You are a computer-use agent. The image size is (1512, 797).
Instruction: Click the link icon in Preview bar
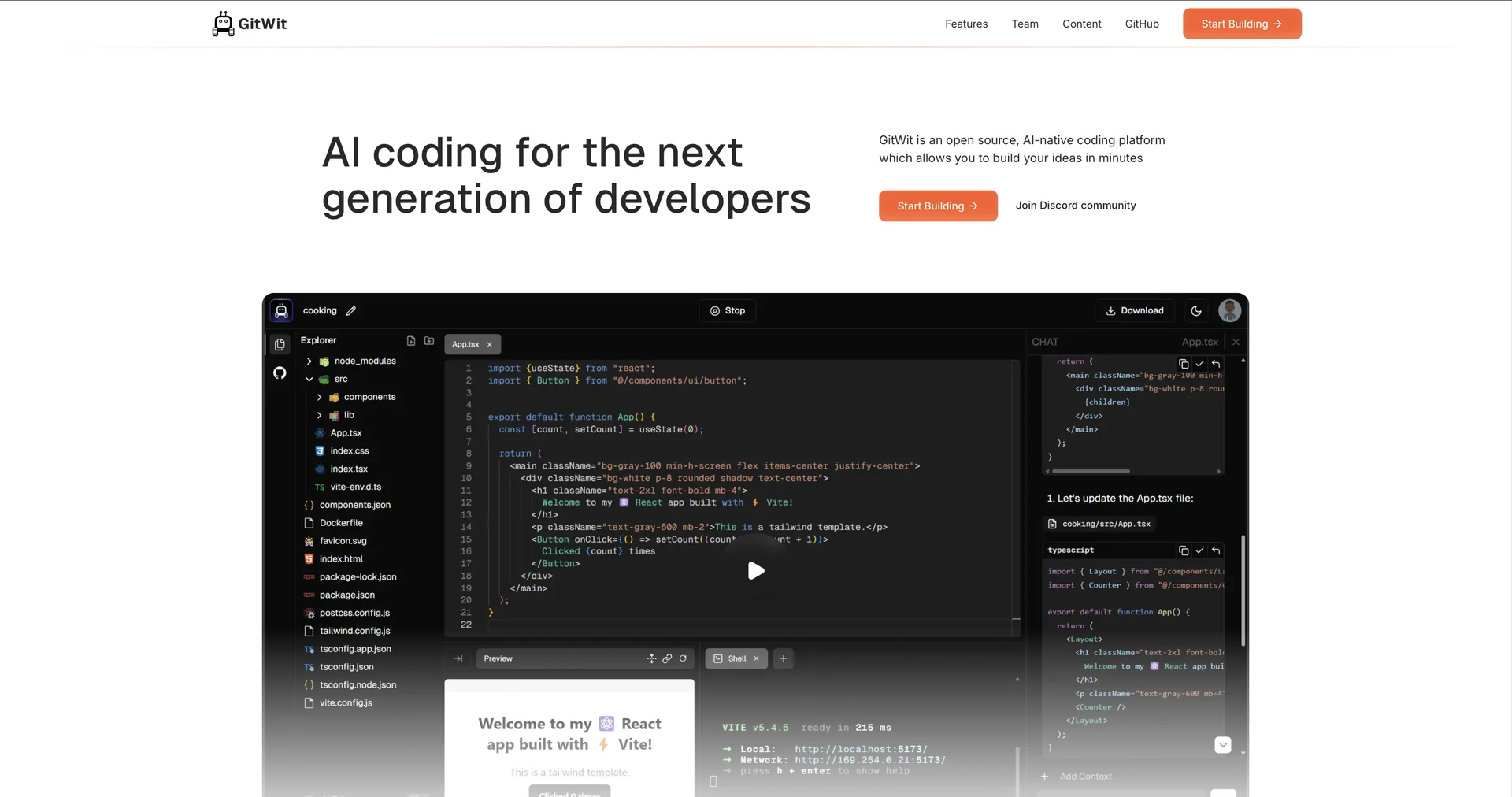pos(667,658)
